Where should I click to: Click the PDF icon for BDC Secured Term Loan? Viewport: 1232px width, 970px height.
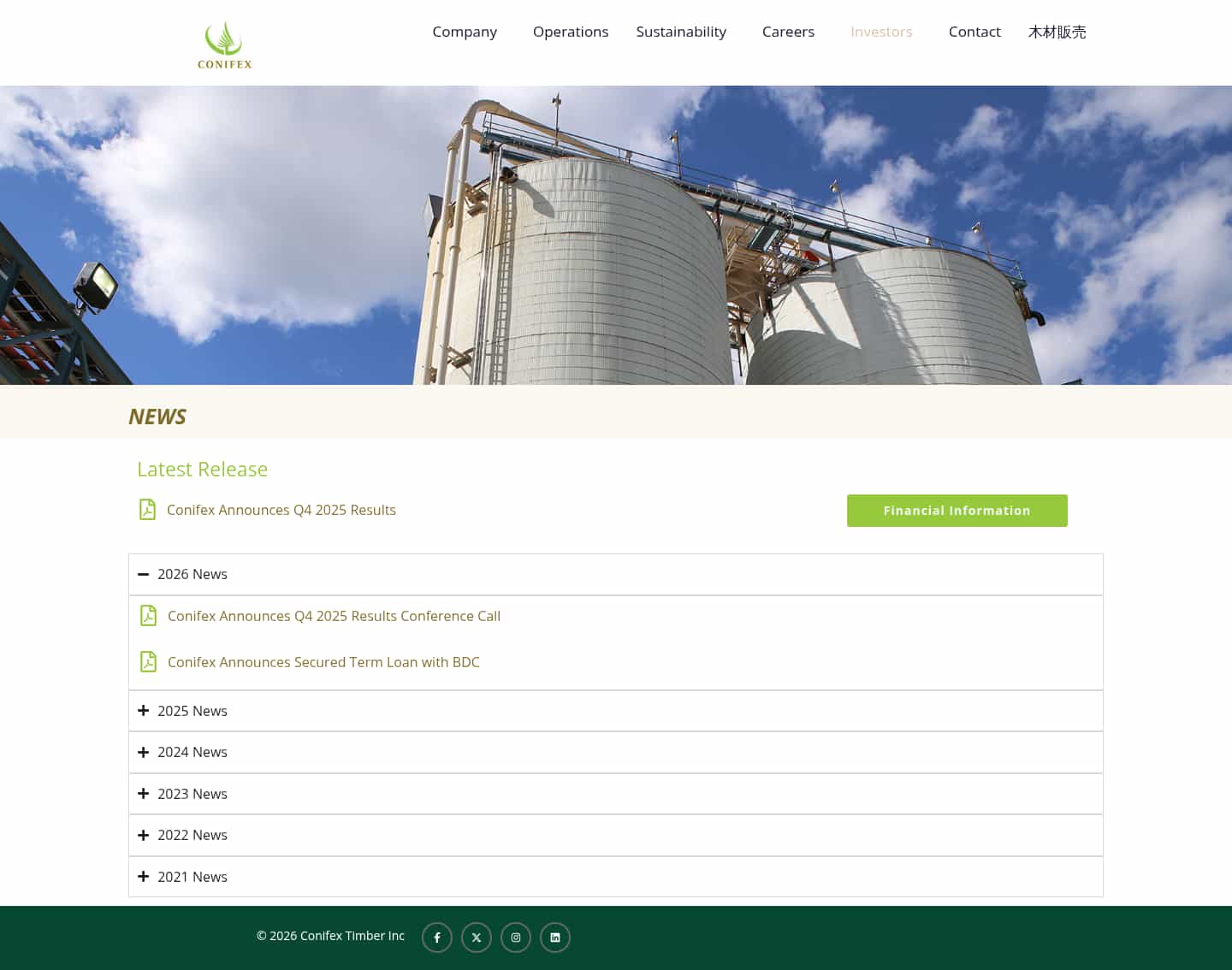pos(149,661)
